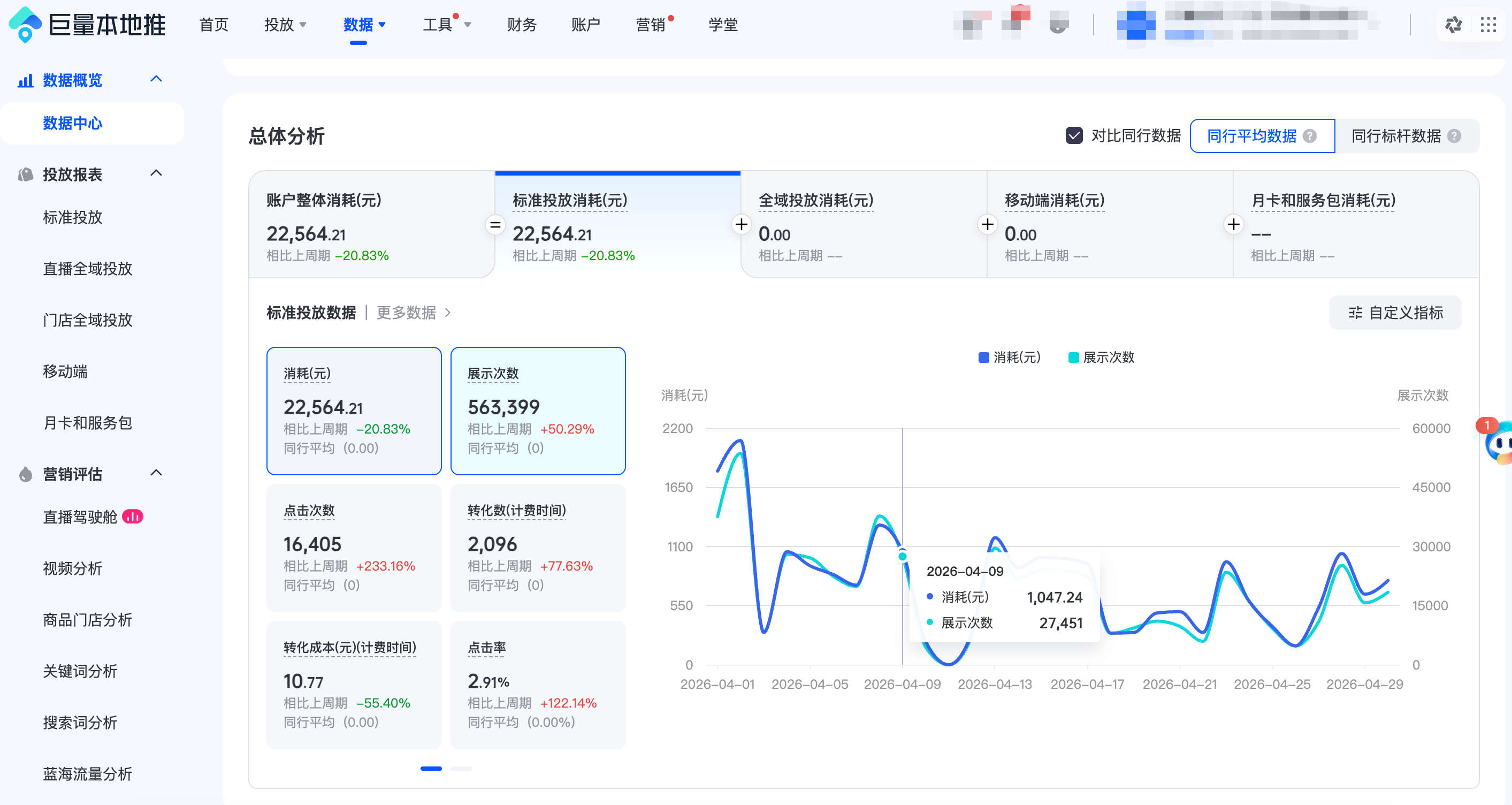Toggle the cyan 展示次数 legend swatch
The image size is (1512, 805).
(1074, 358)
